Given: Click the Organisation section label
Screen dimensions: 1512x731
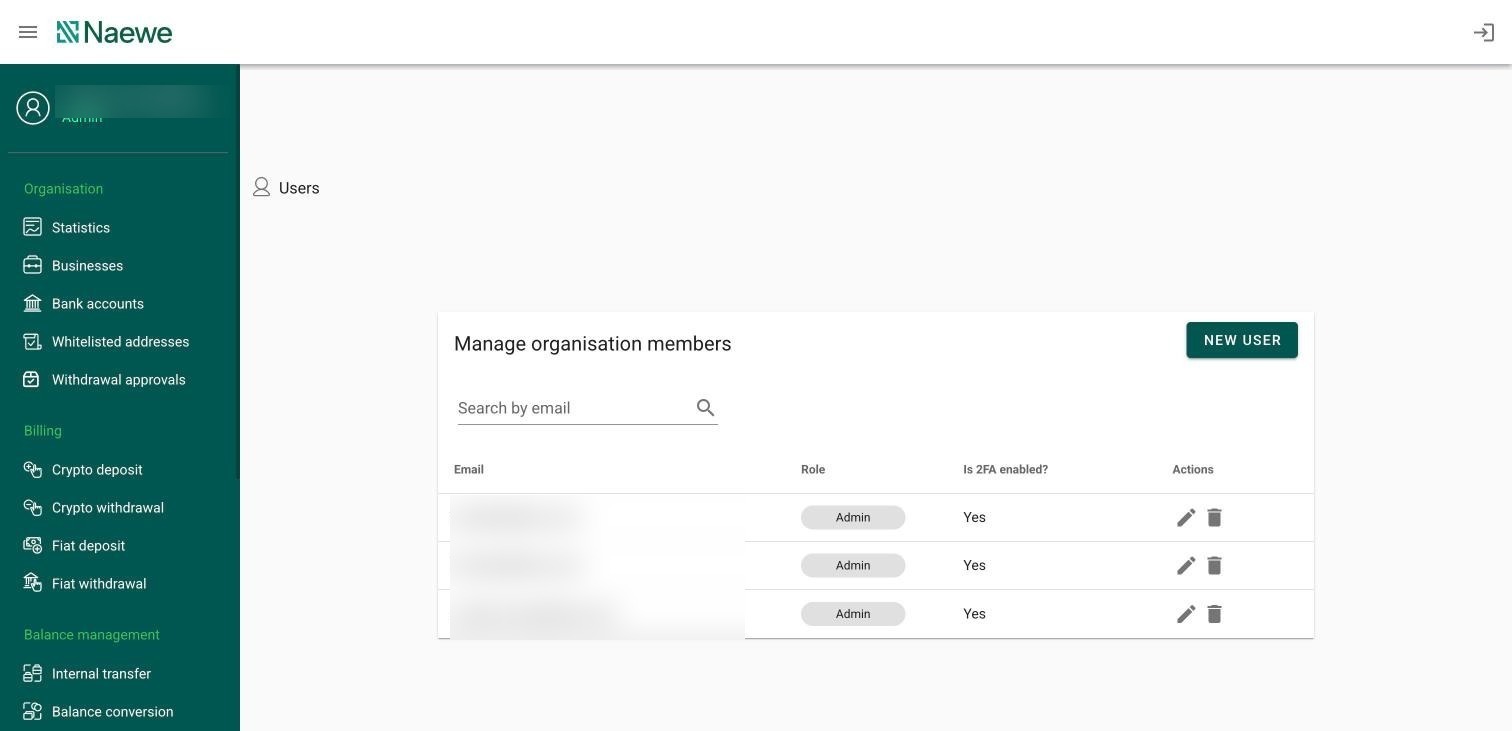Looking at the screenshot, I should coord(63,188).
